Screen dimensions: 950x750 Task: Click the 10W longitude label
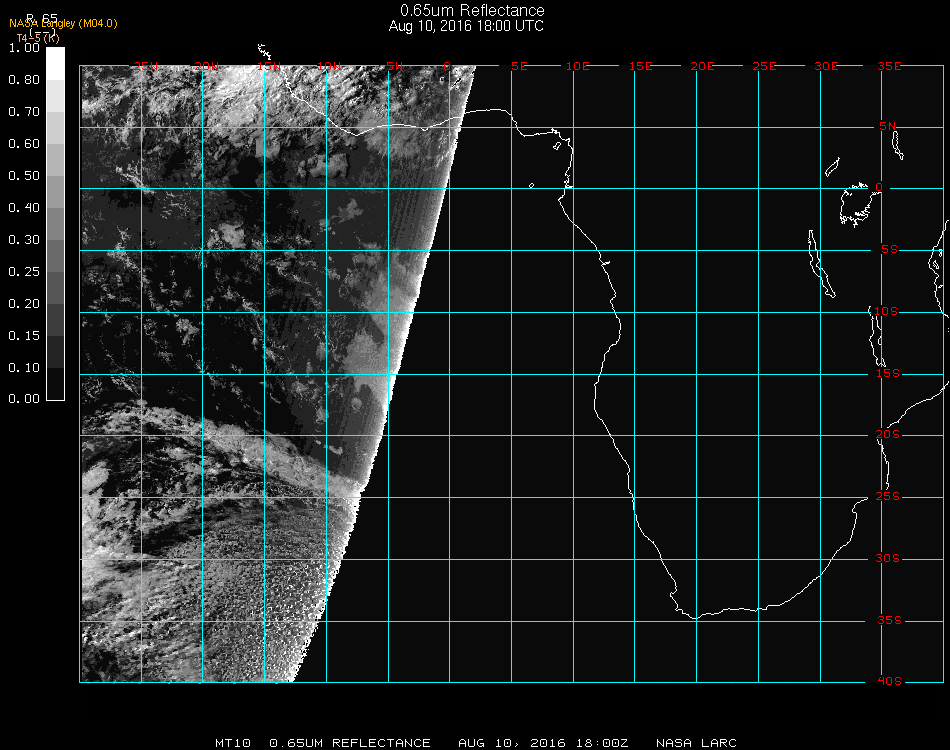(x=329, y=67)
